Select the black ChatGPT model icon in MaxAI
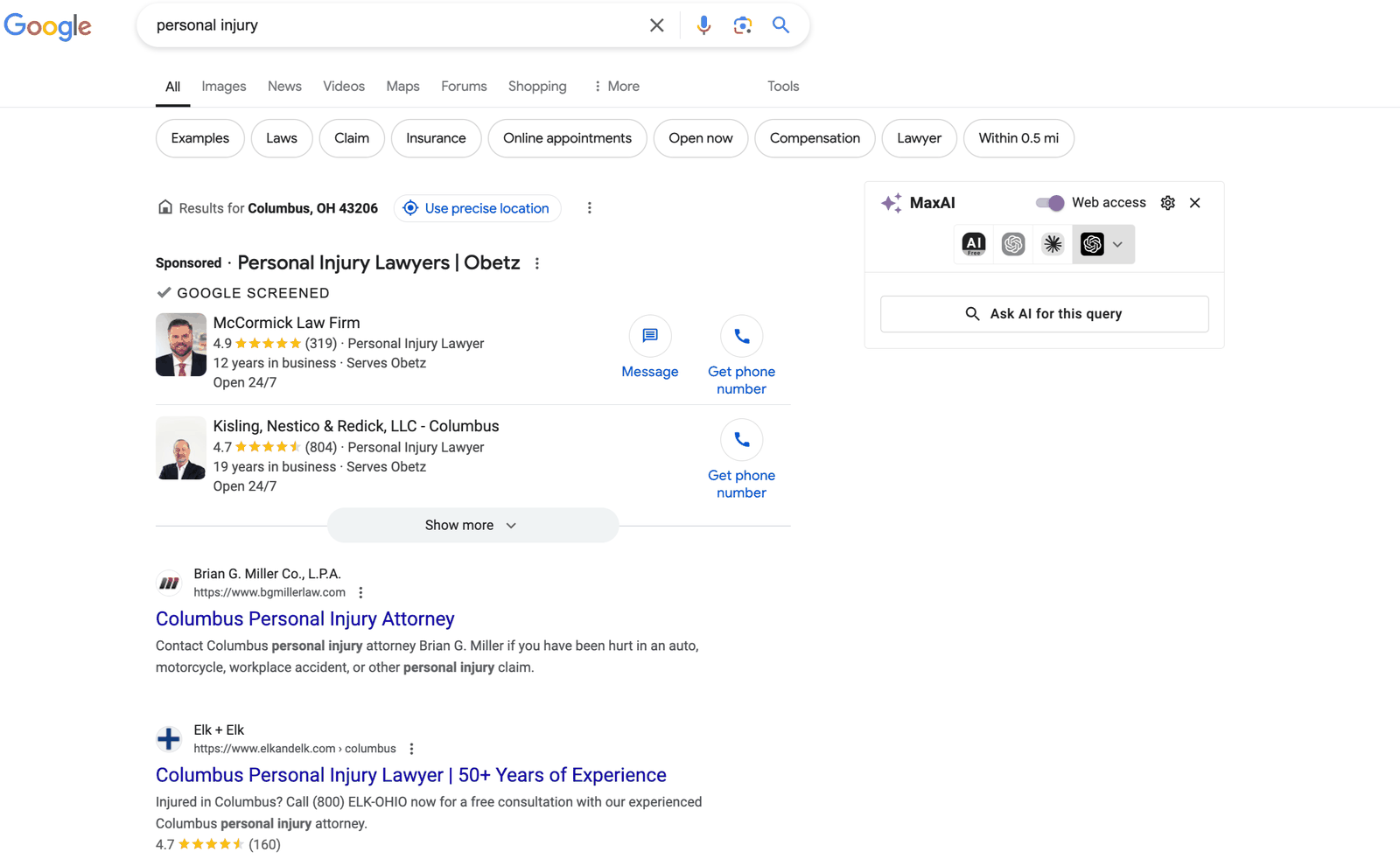The width and height of the screenshot is (1400, 859). click(x=1092, y=244)
